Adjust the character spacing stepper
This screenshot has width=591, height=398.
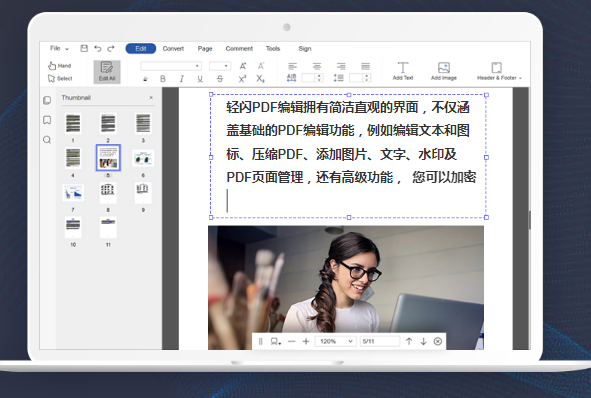pos(319,78)
